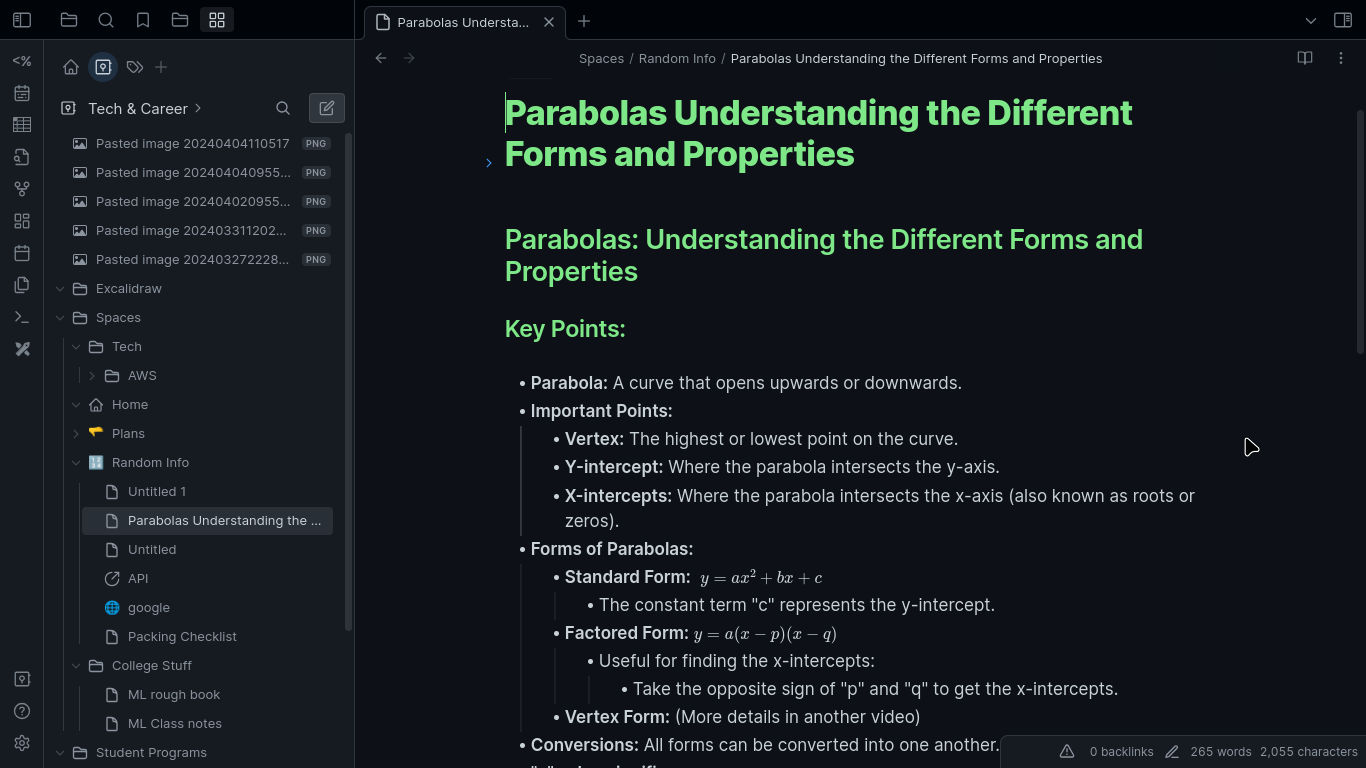Click the home icon in the sidebar header
The height and width of the screenshot is (768, 1366).
tap(71, 67)
